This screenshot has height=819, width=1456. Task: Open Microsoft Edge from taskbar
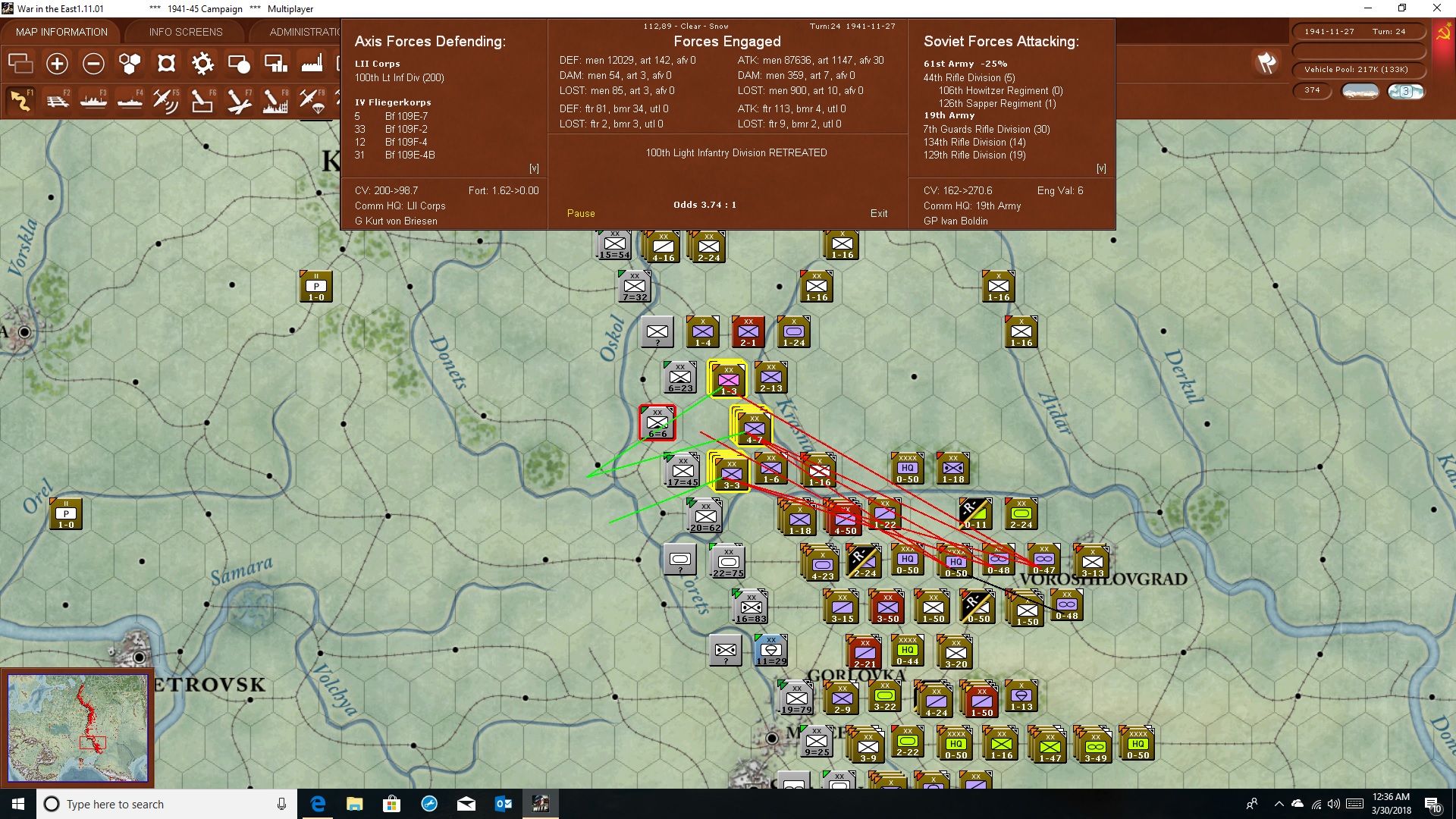[x=318, y=804]
